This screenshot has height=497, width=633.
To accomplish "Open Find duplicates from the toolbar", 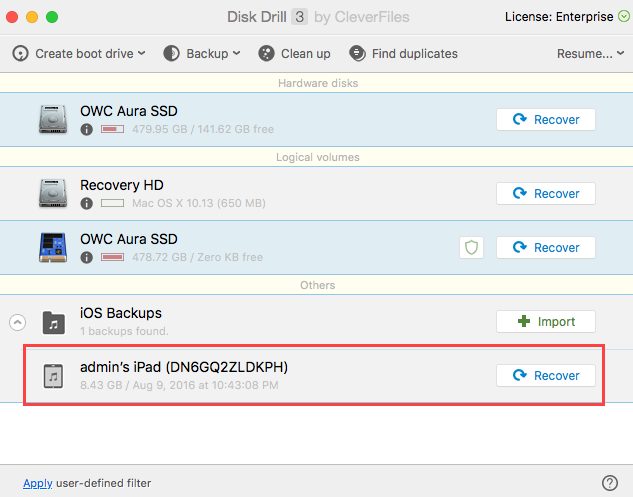I will (403, 53).
